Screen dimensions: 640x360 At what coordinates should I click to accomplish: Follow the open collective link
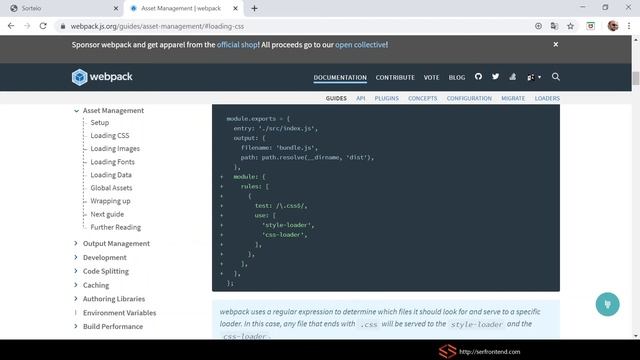pyautogui.click(x=360, y=44)
